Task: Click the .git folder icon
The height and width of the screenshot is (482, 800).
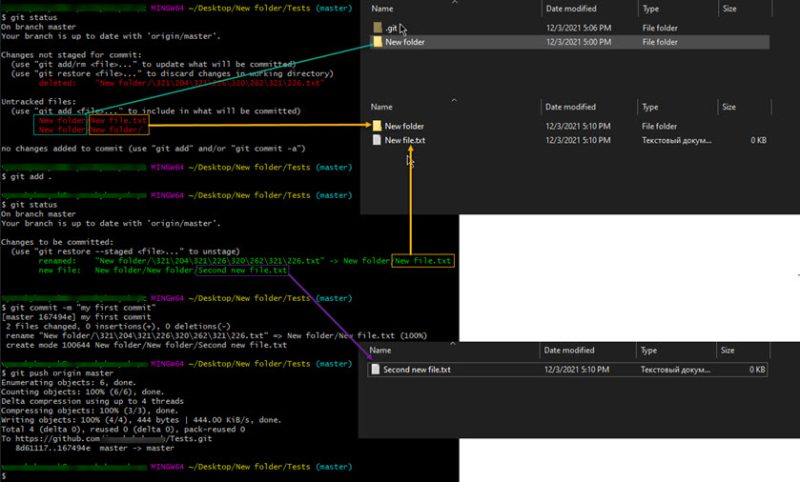Action: click(377, 27)
